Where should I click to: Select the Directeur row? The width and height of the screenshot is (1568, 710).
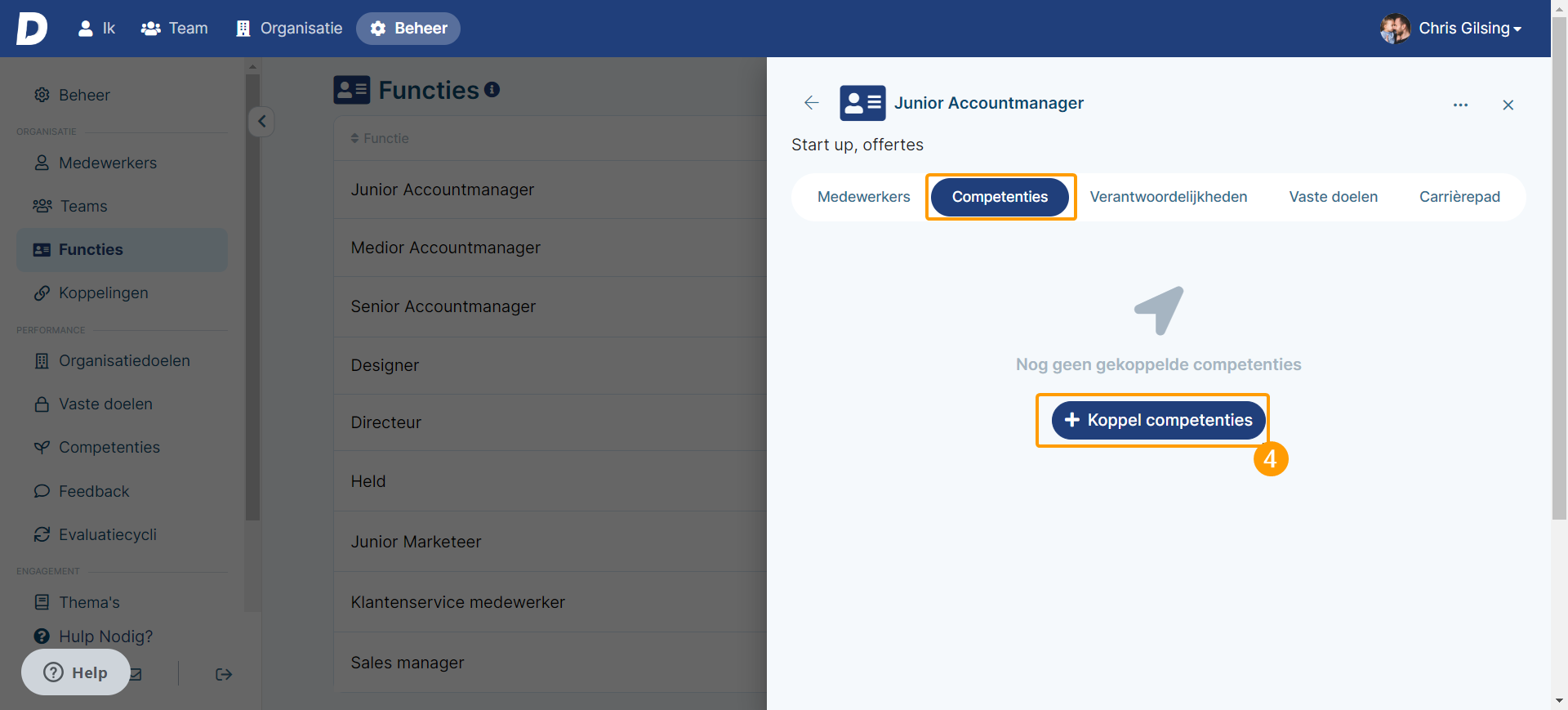pos(550,422)
